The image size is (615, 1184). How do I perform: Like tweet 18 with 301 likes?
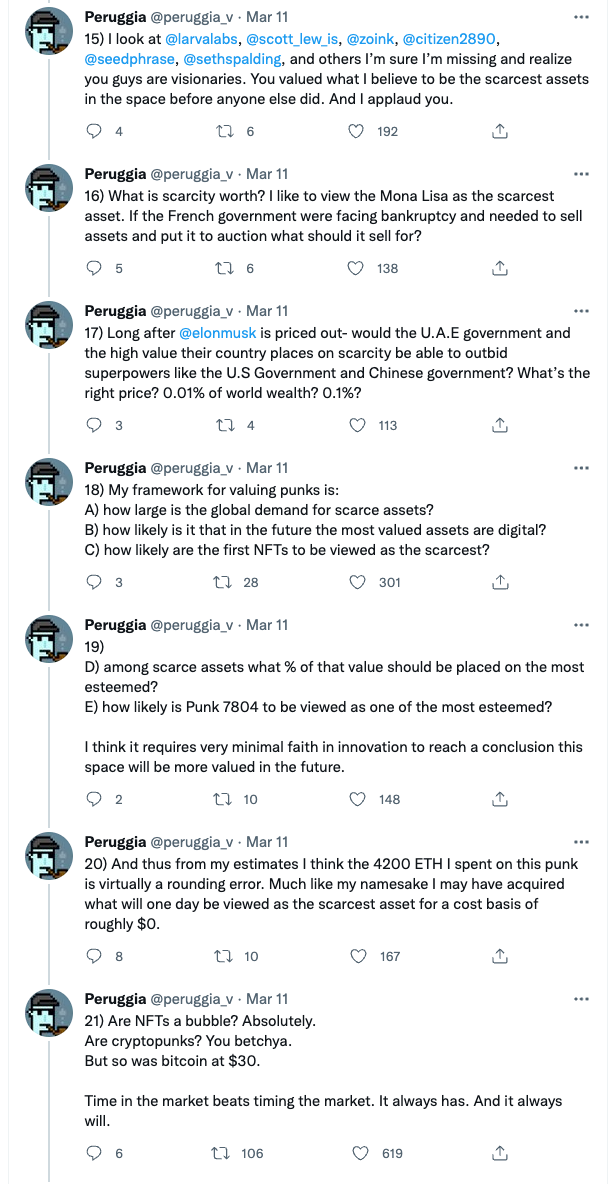click(360, 582)
